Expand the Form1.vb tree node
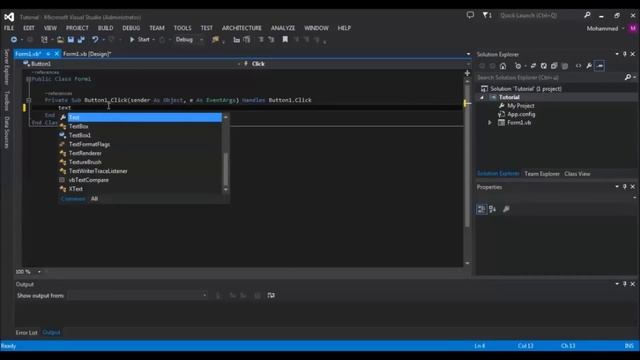Screen dimensions: 640x360 click(490, 123)
